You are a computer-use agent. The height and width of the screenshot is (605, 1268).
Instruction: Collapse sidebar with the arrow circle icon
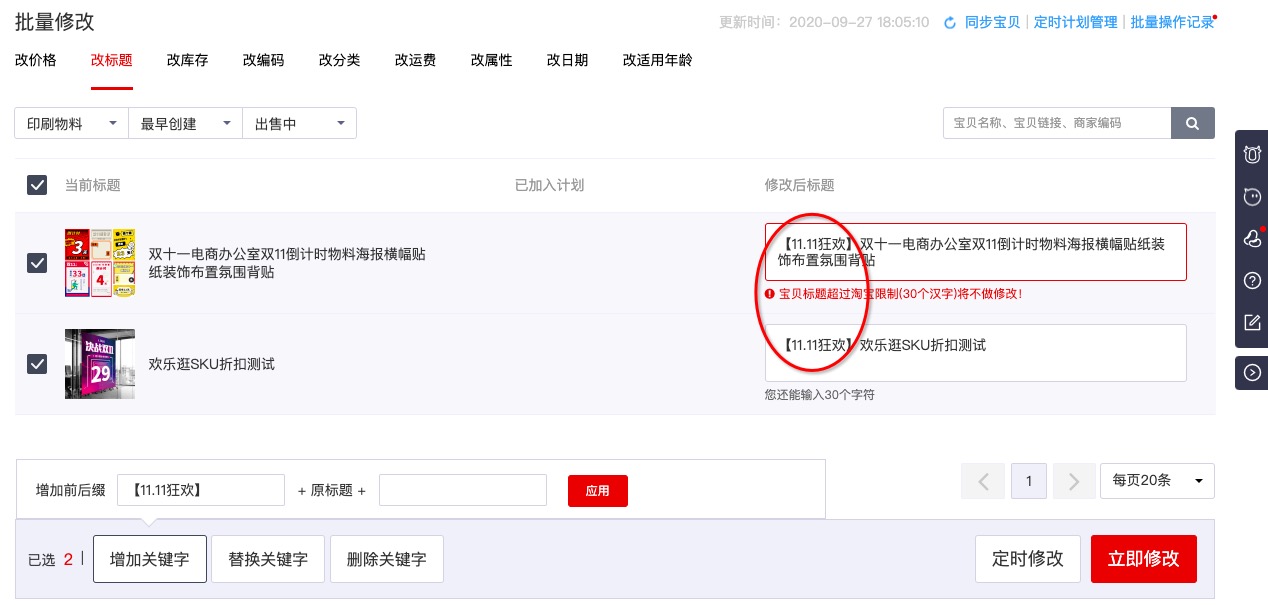[1252, 373]
